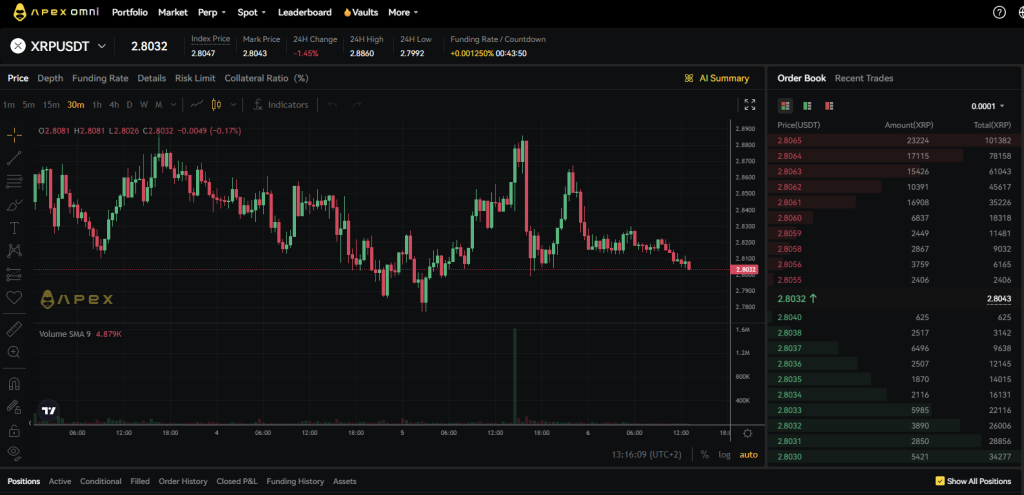
Task: Open the Fibonacci retracement tool
Action: 14,181
